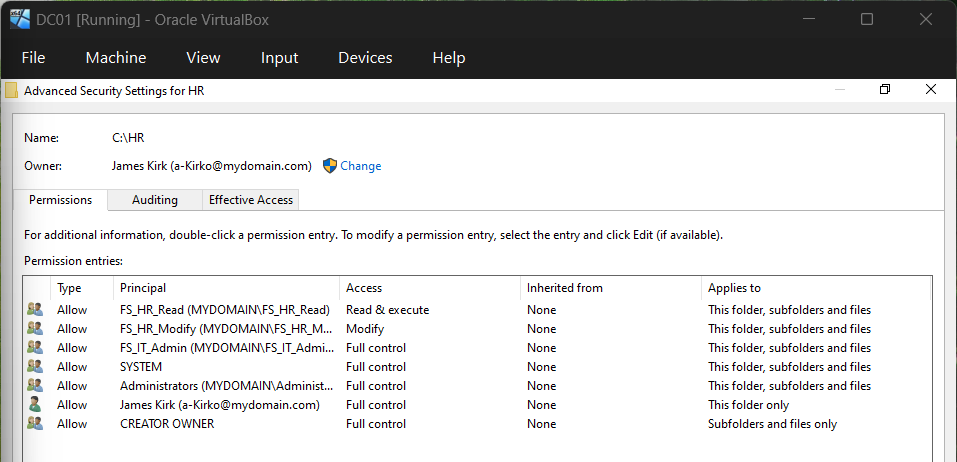Click the group icon for FS_HR_Read entry
This screenshot has height=462, width=957.
tap(36, 310)
